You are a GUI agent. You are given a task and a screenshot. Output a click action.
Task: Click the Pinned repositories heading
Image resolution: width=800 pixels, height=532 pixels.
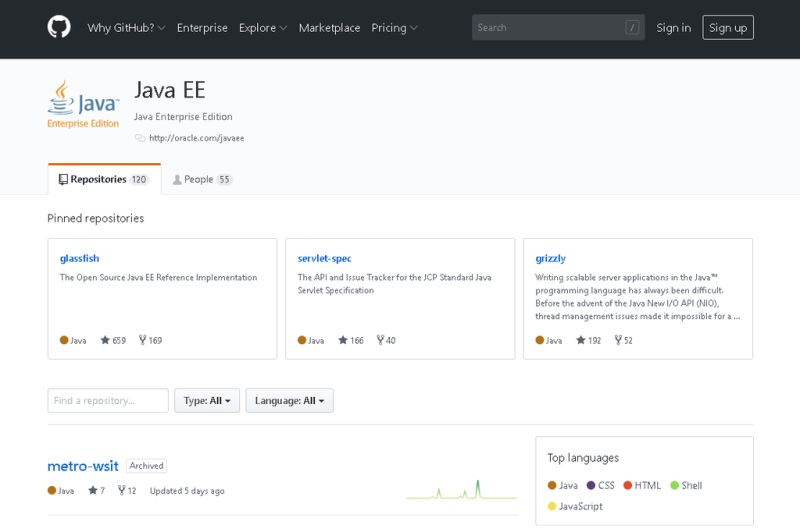point(95,218)
